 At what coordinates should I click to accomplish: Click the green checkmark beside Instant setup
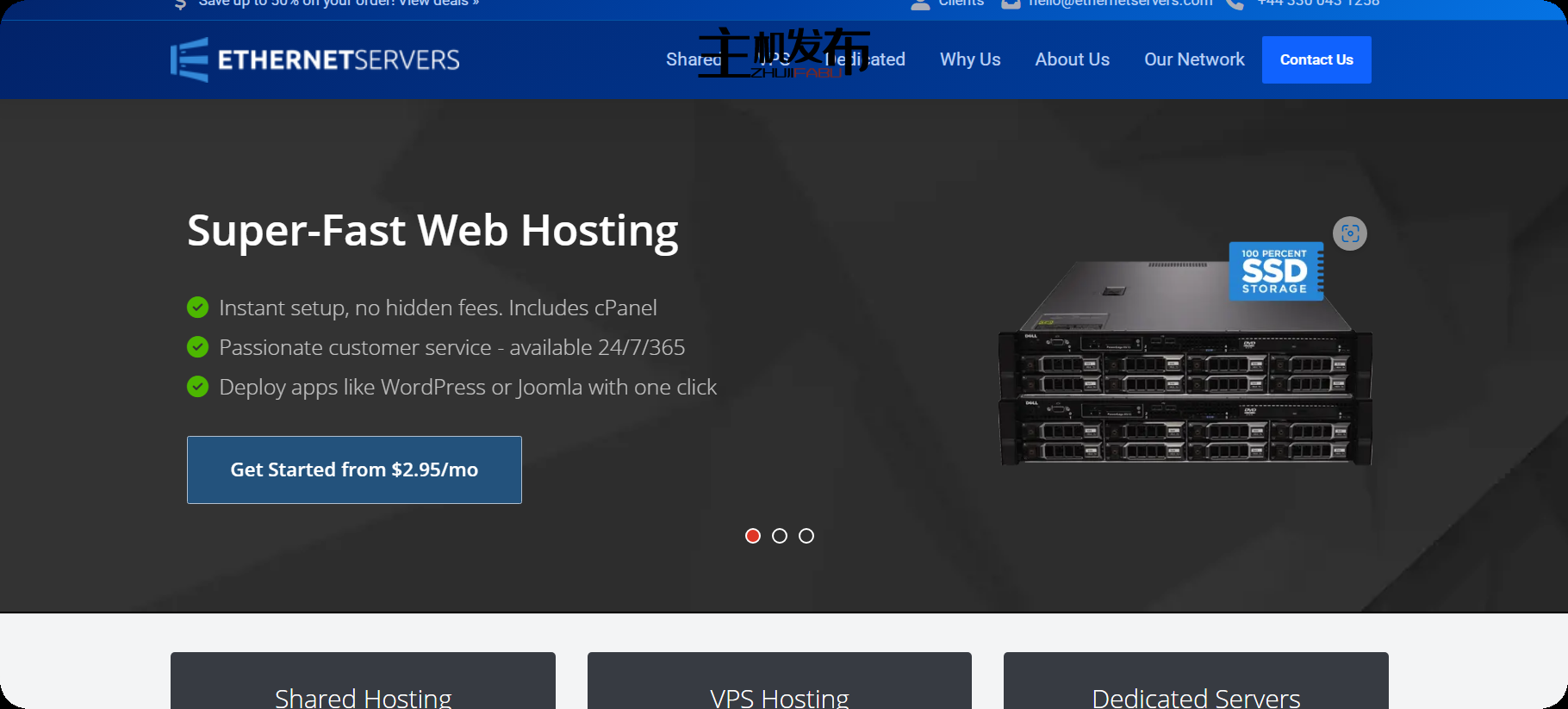198,308
